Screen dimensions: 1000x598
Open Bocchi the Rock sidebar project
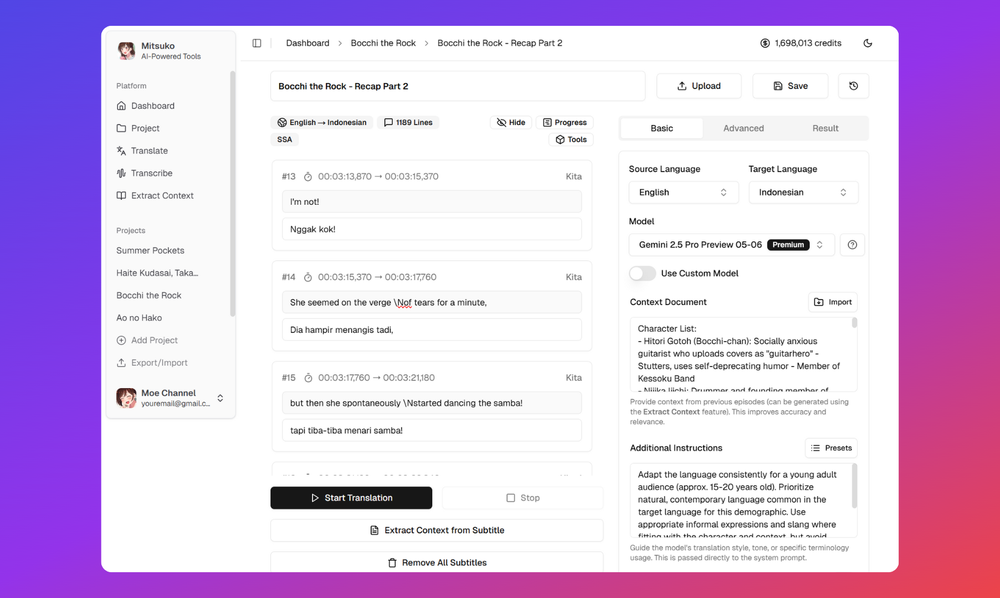point(149,295)
